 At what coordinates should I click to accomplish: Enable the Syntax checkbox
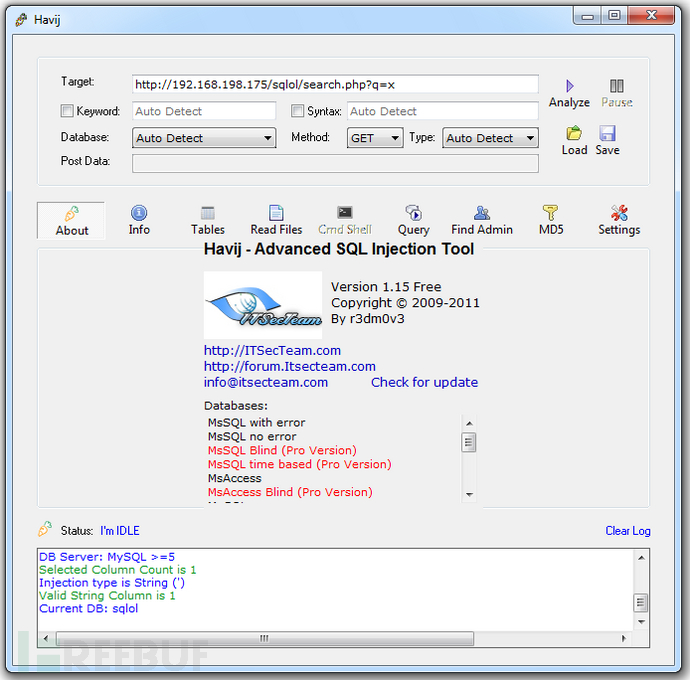tap(297, 110)
